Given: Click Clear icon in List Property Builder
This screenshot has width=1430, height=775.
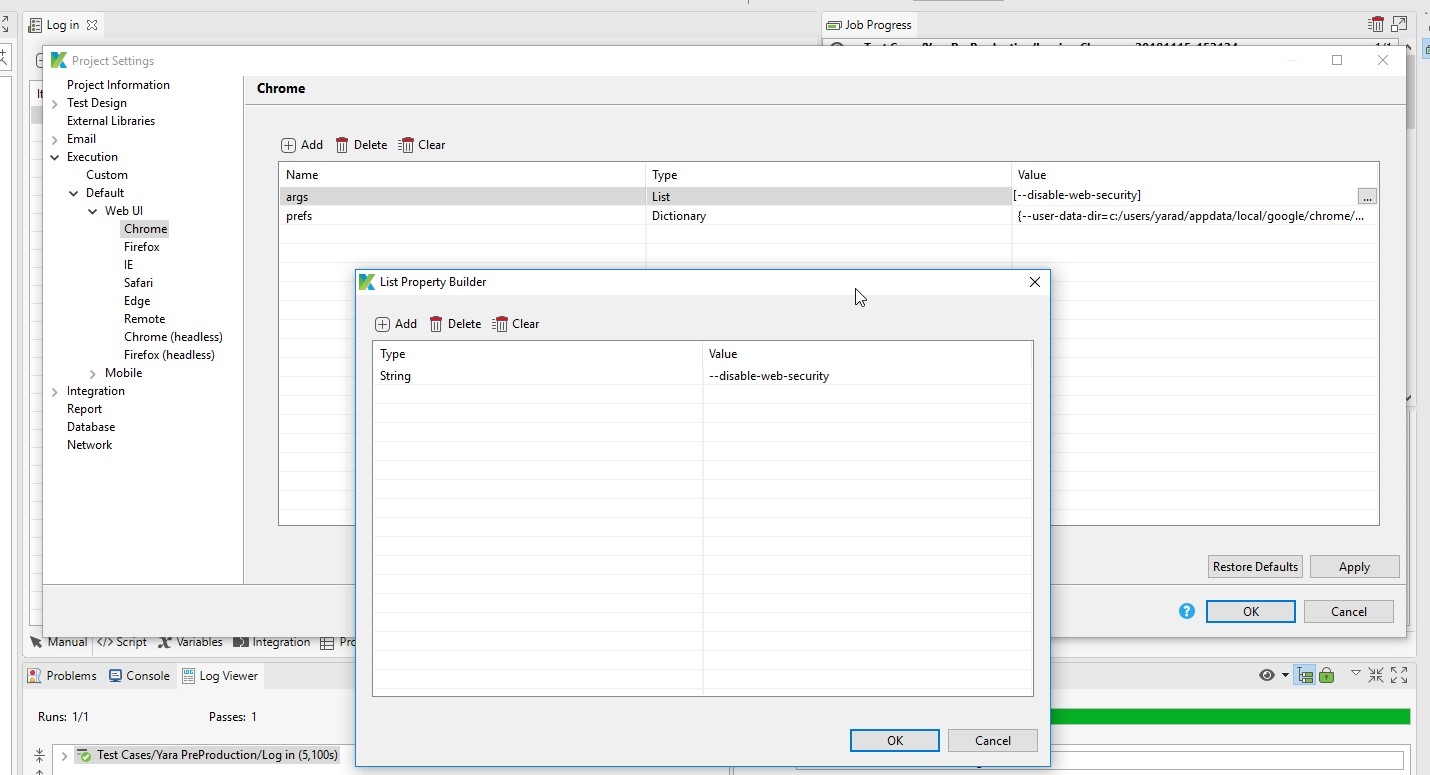Looking at the screenshot, I should pyautogui.click(x=500, y=324).
